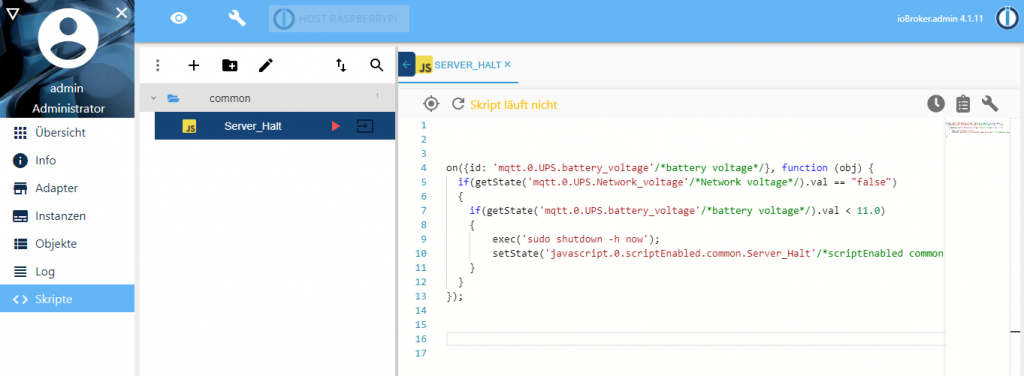
Task: Navigate to Objekte
Action: tap(67, 243)
